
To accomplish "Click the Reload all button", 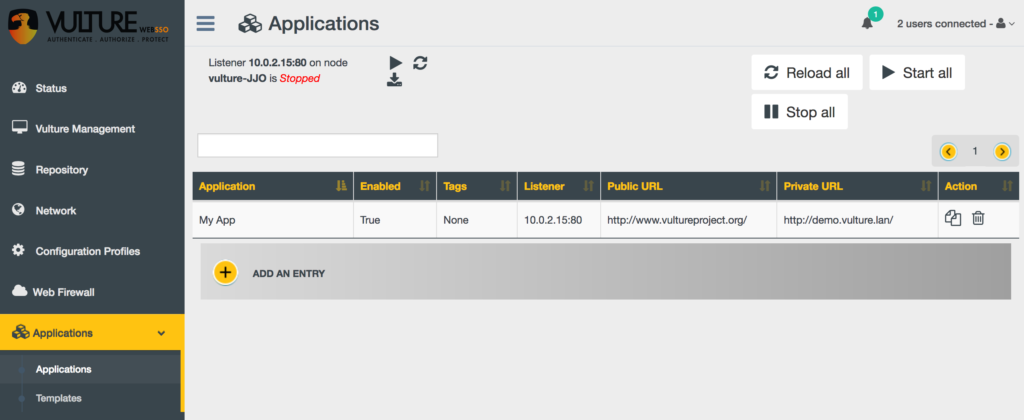I will [807, 73].
